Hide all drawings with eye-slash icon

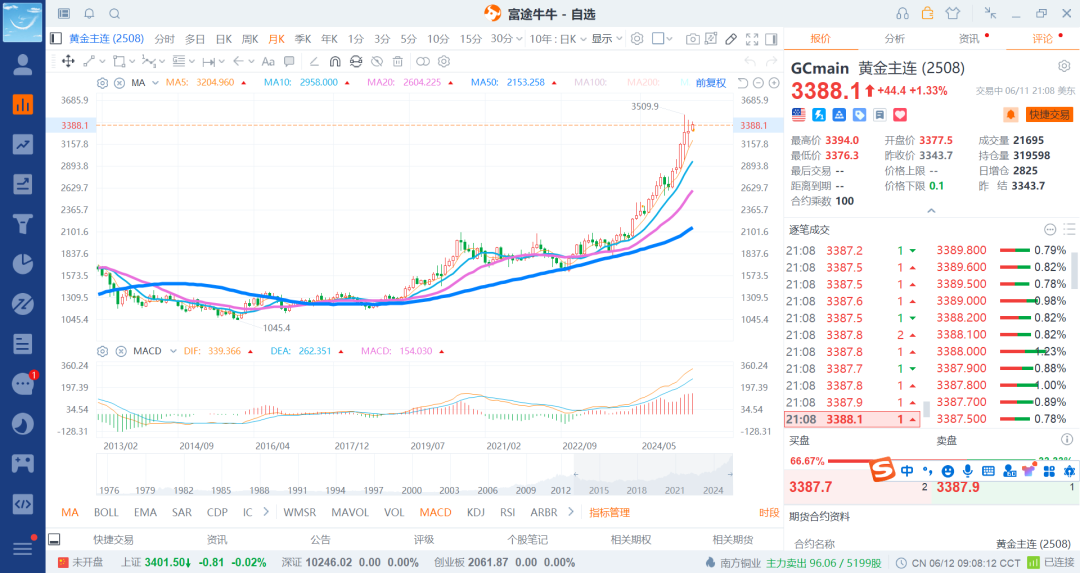(377, 61)
